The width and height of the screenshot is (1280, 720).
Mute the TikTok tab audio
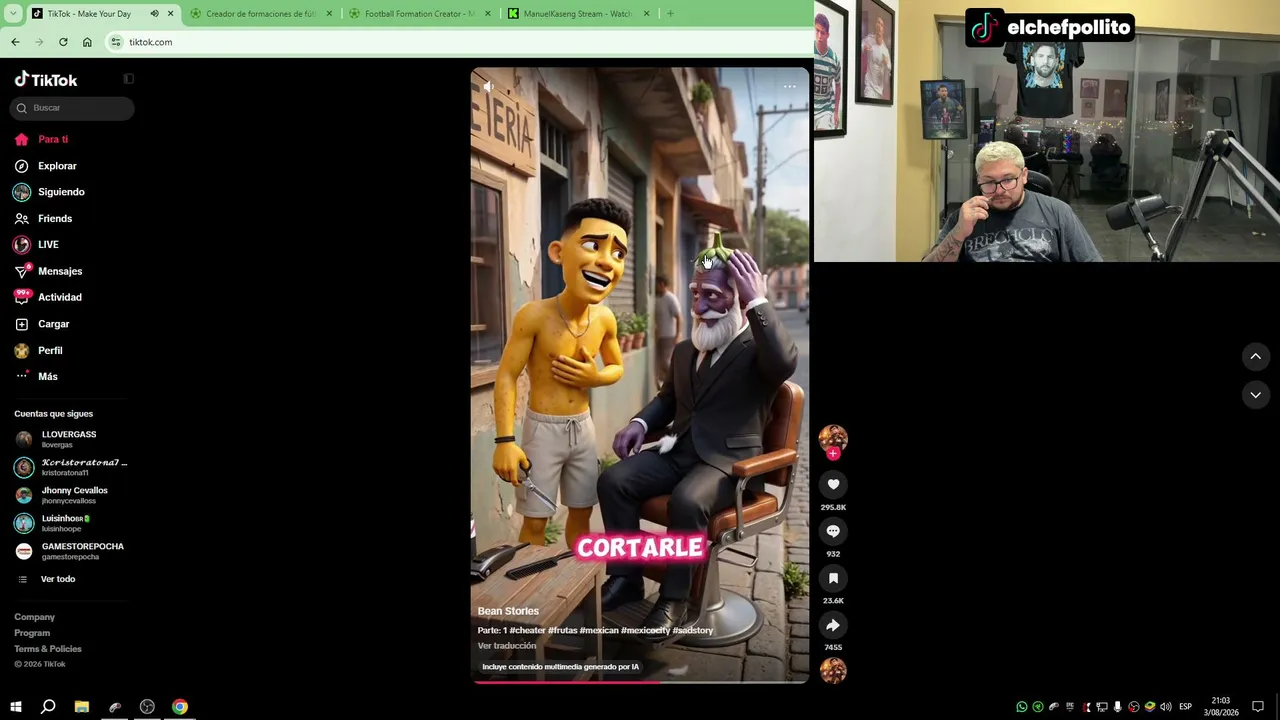tap(154, 13)
